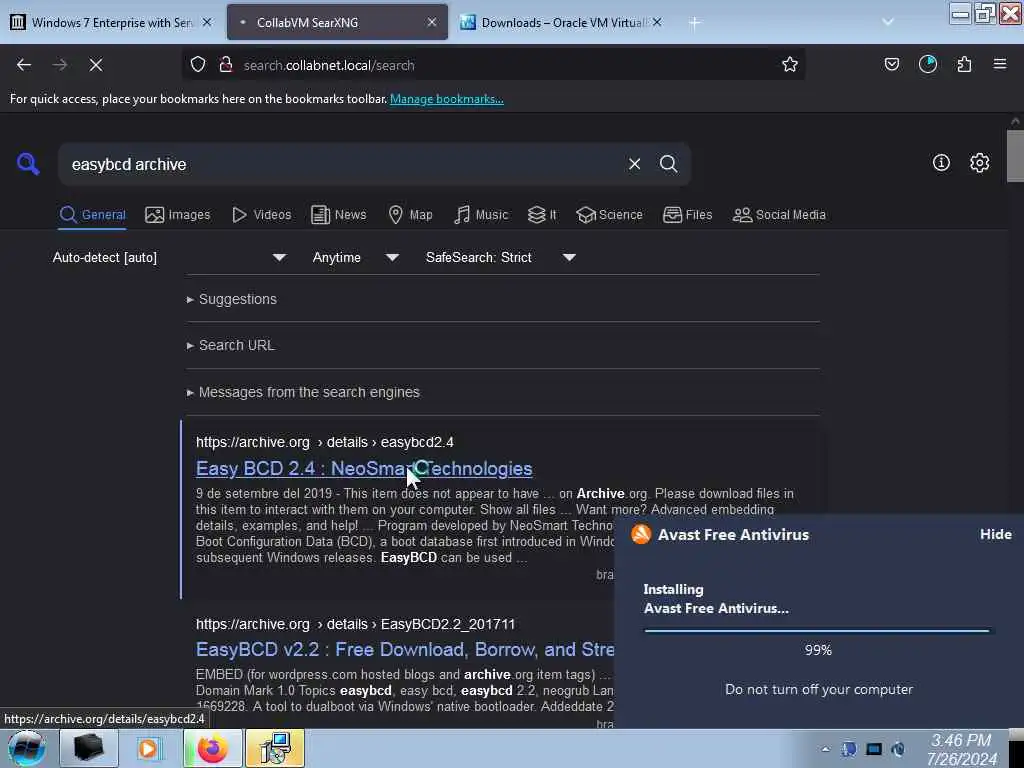The height and width of the screenshot is (768, 1024).
Task: Click the Avast installation progress bar
Action: pyautogui.click(x=817, y=631)
